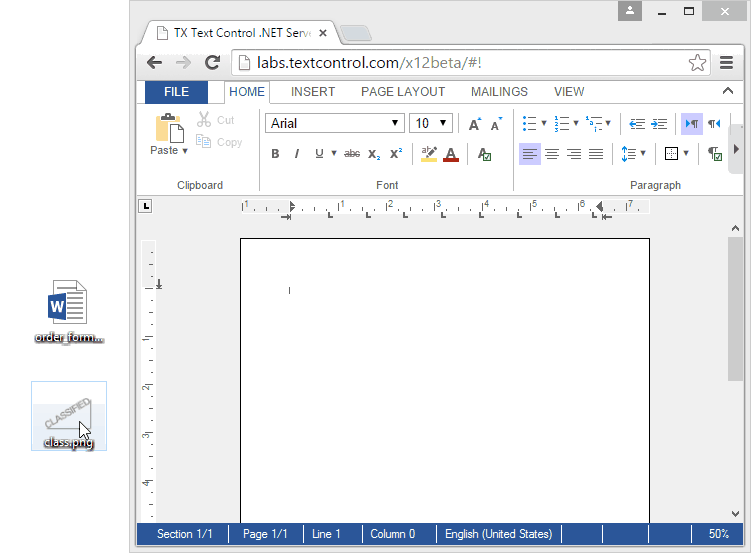This screenshot has height=553, width=751.
Task: Bookmark page with star icon
Action: [x=697, y=63]
